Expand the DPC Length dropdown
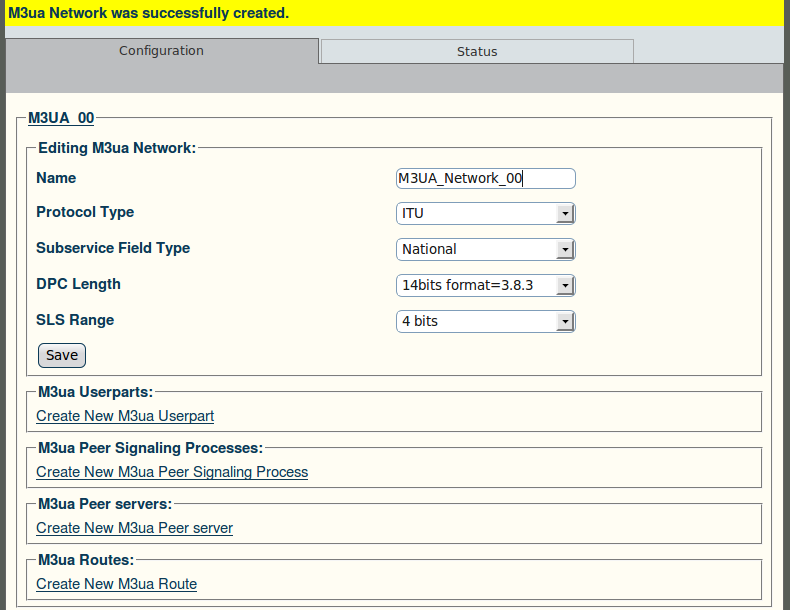The image size is (790, 610). coord(486,286)
